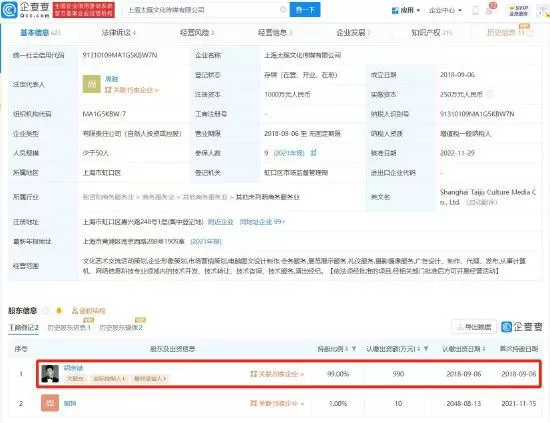Expand the 企业中心 dropdown menu
Viewport: 550px width, 423px height.
pyautogui.click(x=445, y=11)
